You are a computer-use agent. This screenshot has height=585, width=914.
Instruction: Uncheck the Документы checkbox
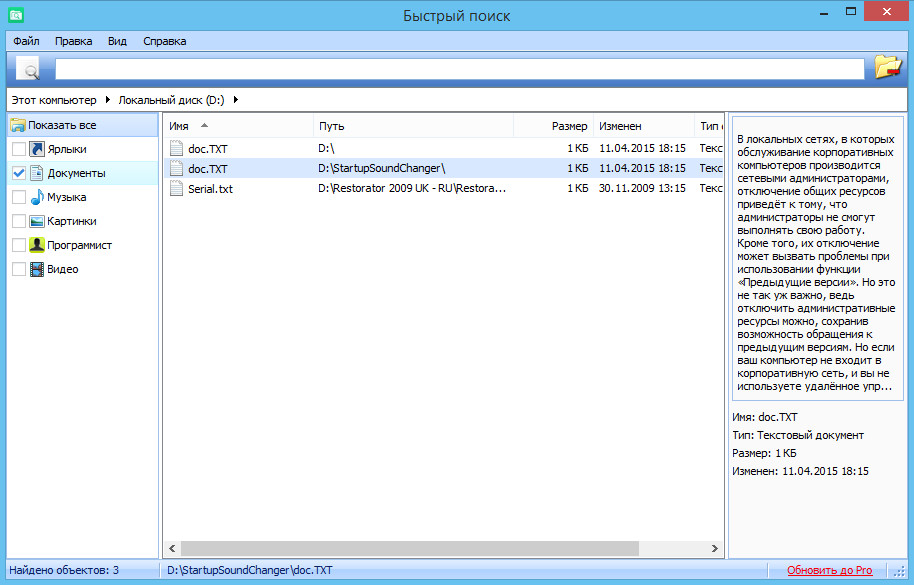[19, 173]
